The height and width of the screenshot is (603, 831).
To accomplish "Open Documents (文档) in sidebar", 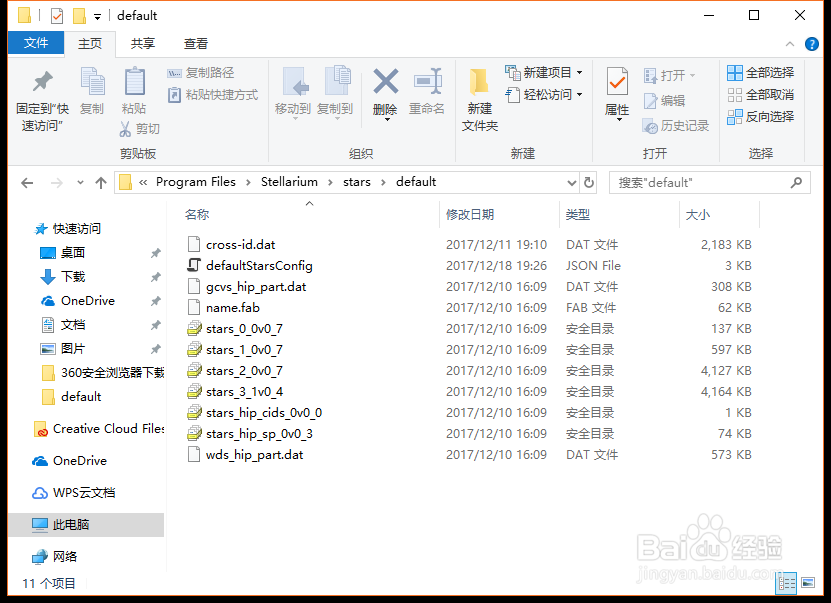I will (x=63, y=324).
